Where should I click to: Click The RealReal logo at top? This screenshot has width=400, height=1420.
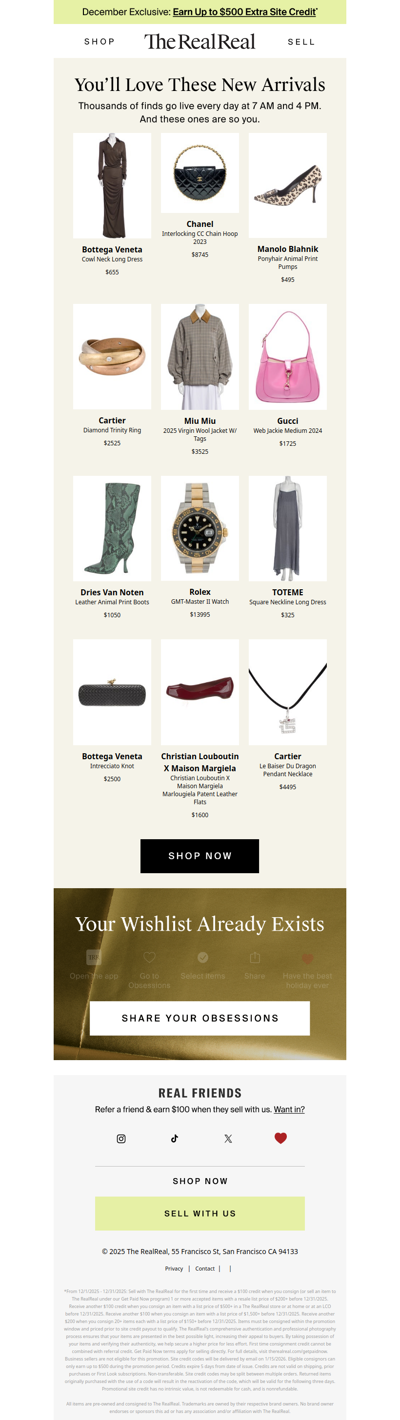coord(200,41)
